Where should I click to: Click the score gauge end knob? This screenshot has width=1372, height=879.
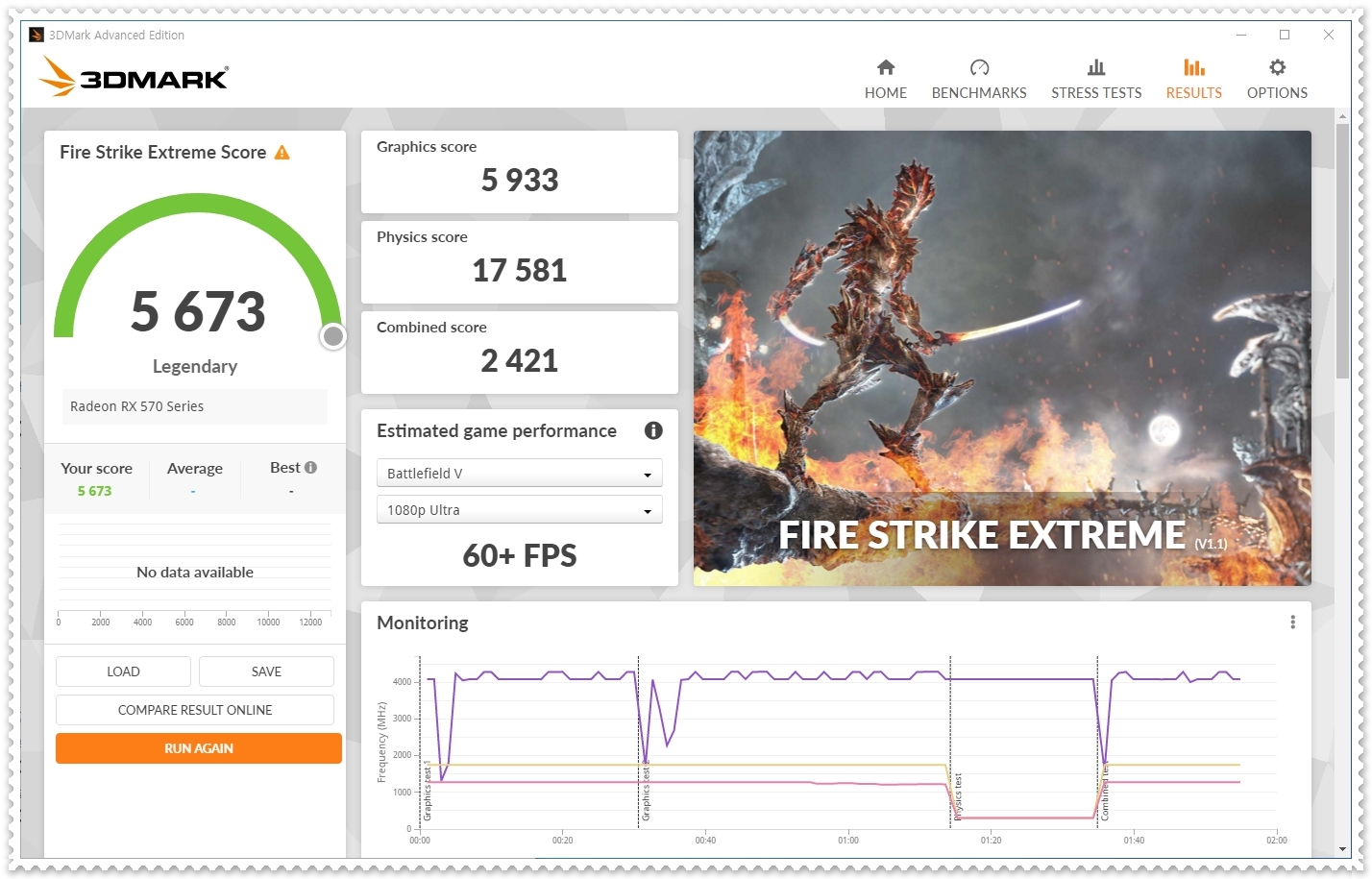point(333,336)
